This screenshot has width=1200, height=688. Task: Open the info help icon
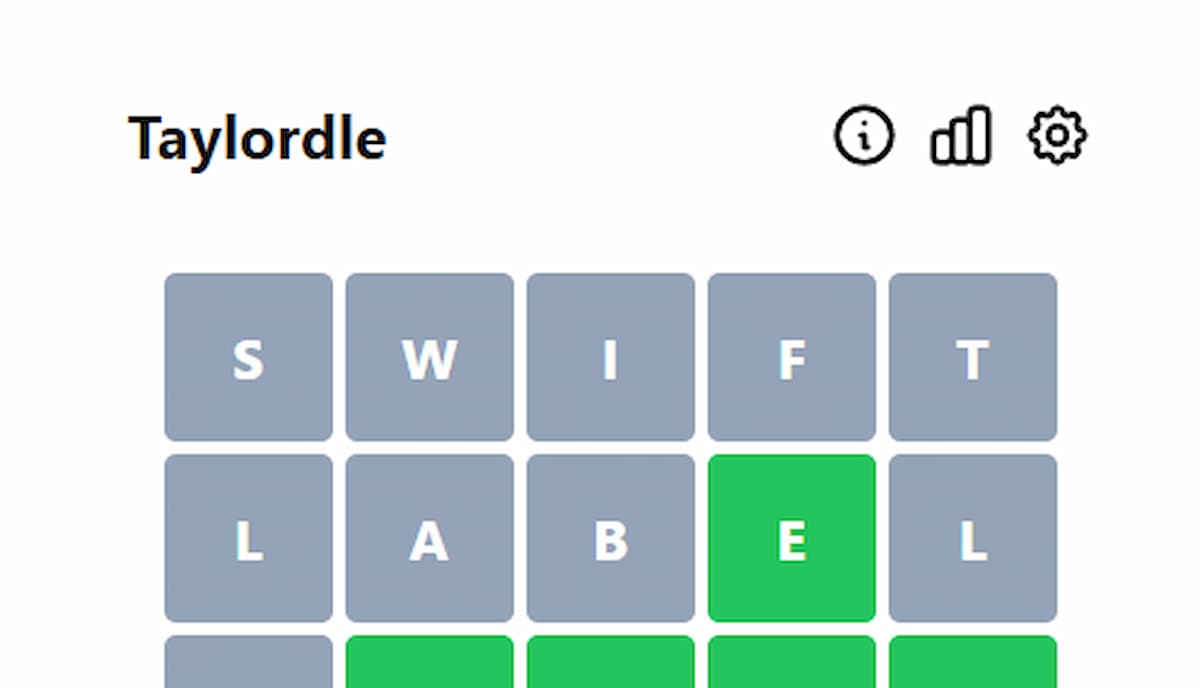coord(864,136)
